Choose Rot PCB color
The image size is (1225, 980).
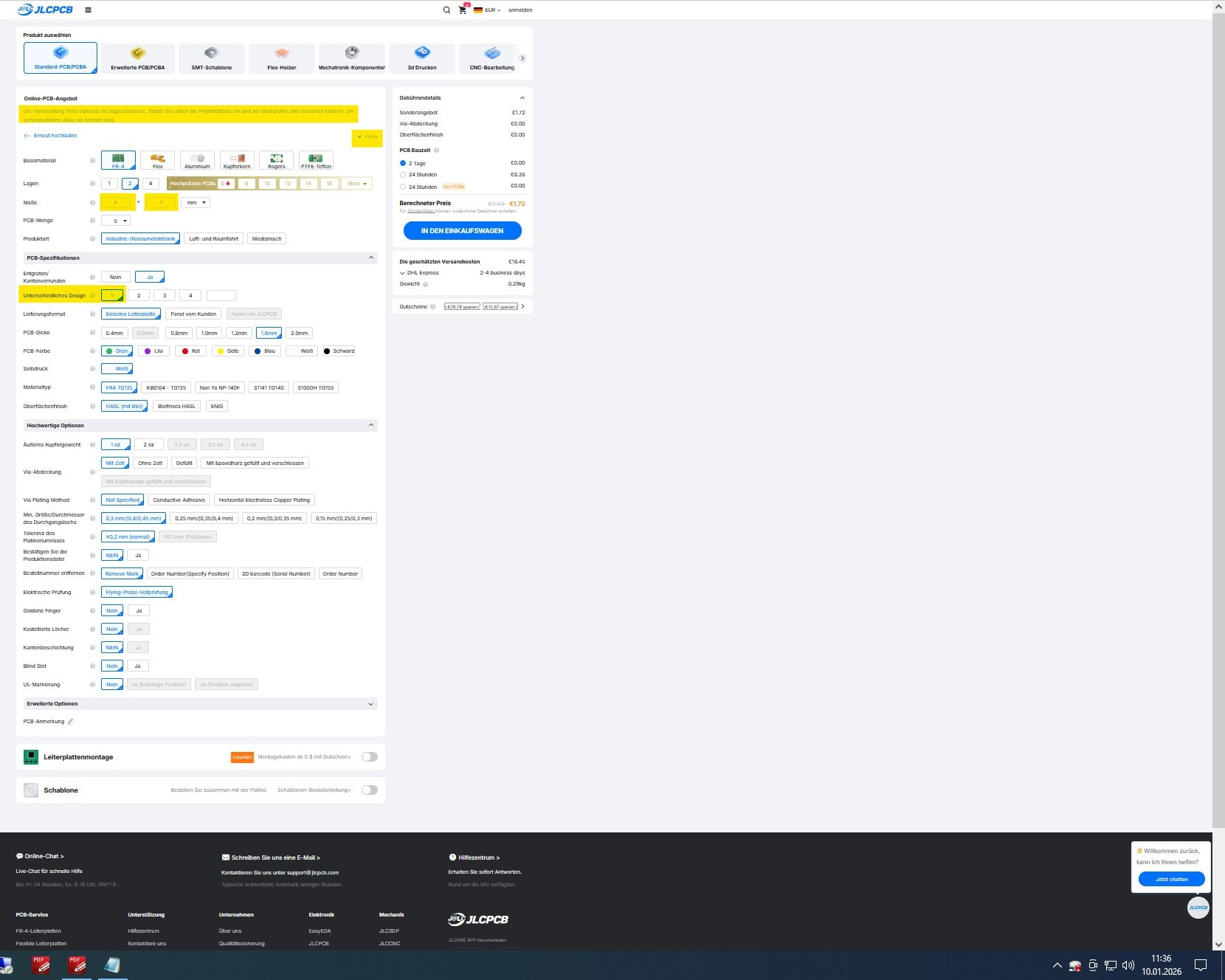191,351
